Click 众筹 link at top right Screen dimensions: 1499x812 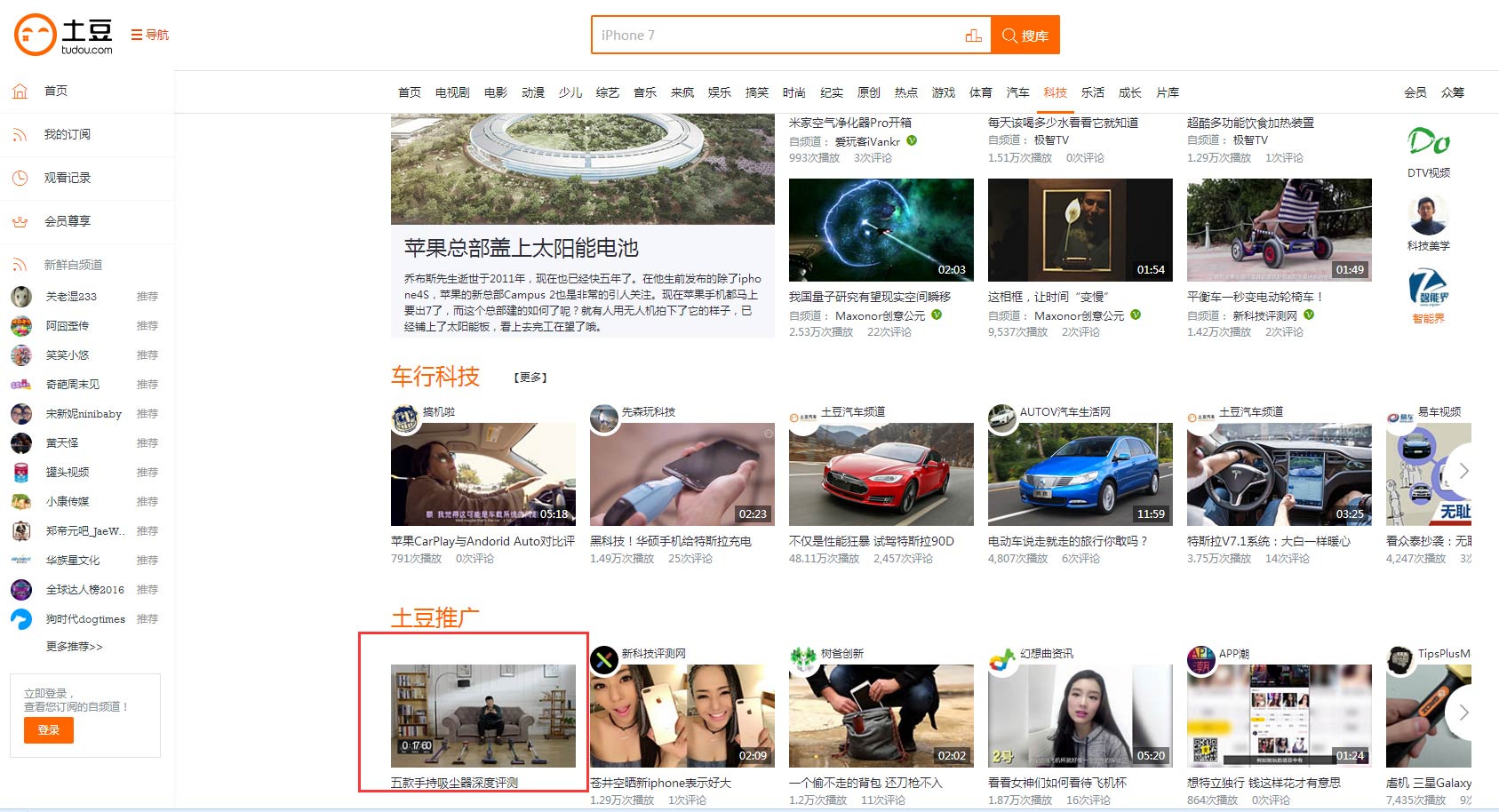(1453, 92)
